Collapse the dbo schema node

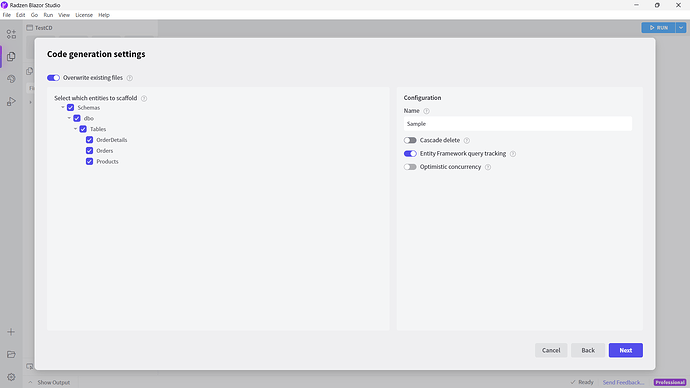tap(69, 118)
